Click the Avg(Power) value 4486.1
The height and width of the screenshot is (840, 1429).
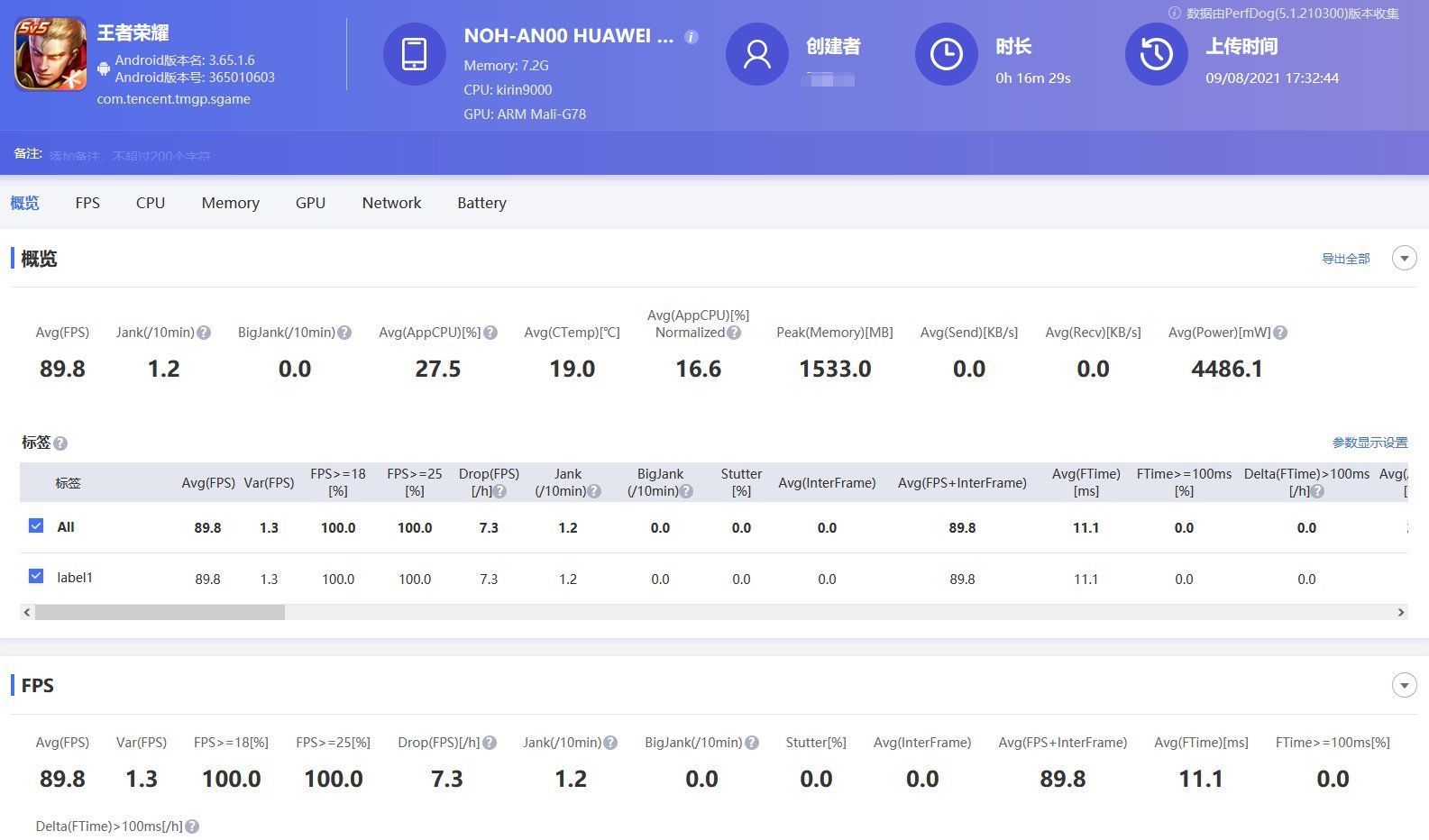click(1227, 369)
